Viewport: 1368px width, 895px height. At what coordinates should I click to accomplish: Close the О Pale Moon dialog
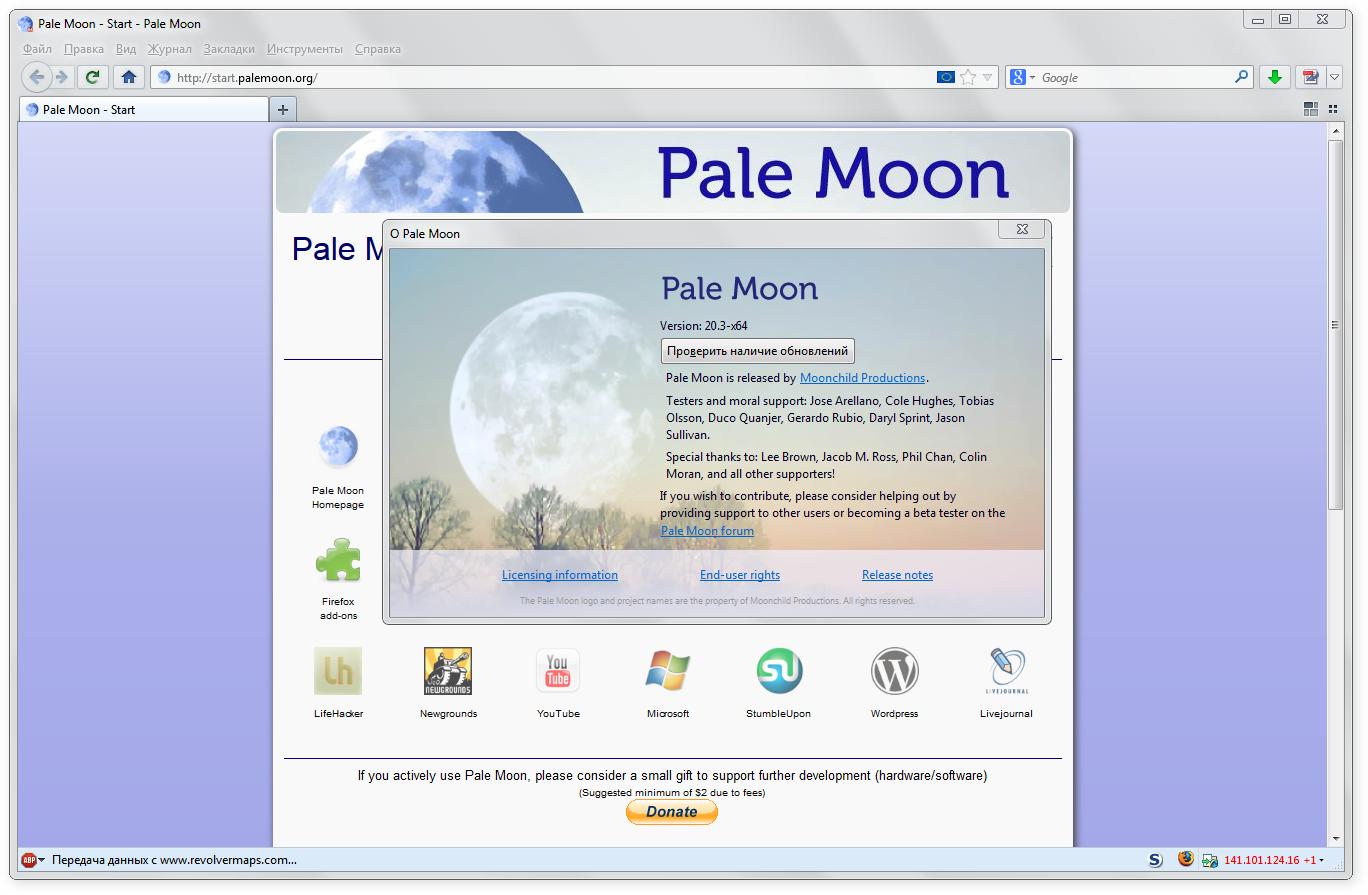click(1022, 229)
